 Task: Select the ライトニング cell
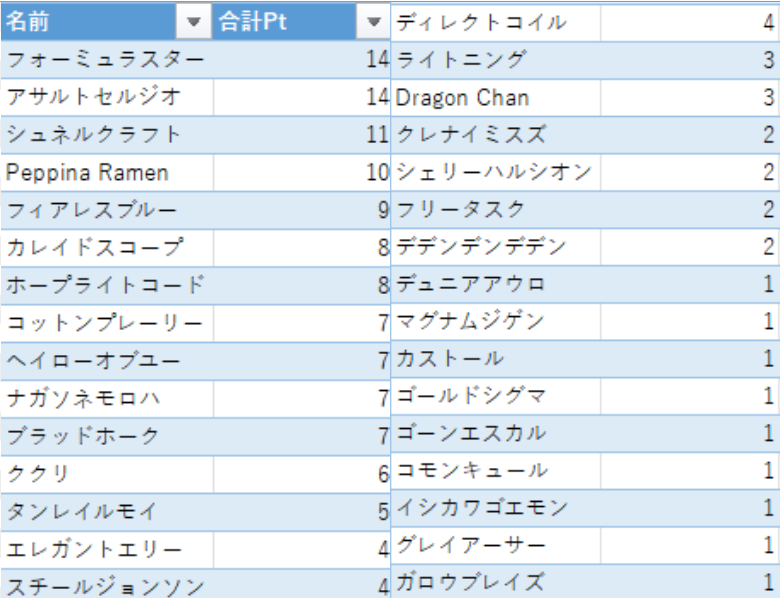[x=495, y=60]
